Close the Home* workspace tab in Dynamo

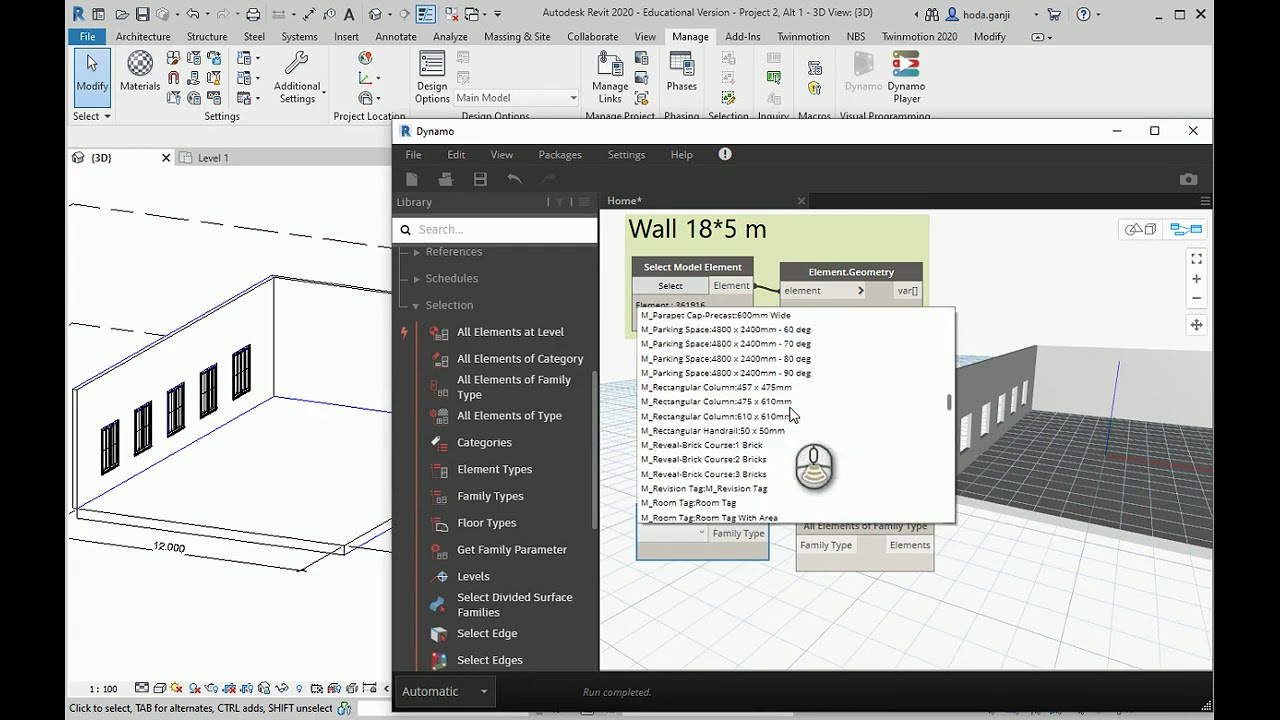(x=801, y=201)
